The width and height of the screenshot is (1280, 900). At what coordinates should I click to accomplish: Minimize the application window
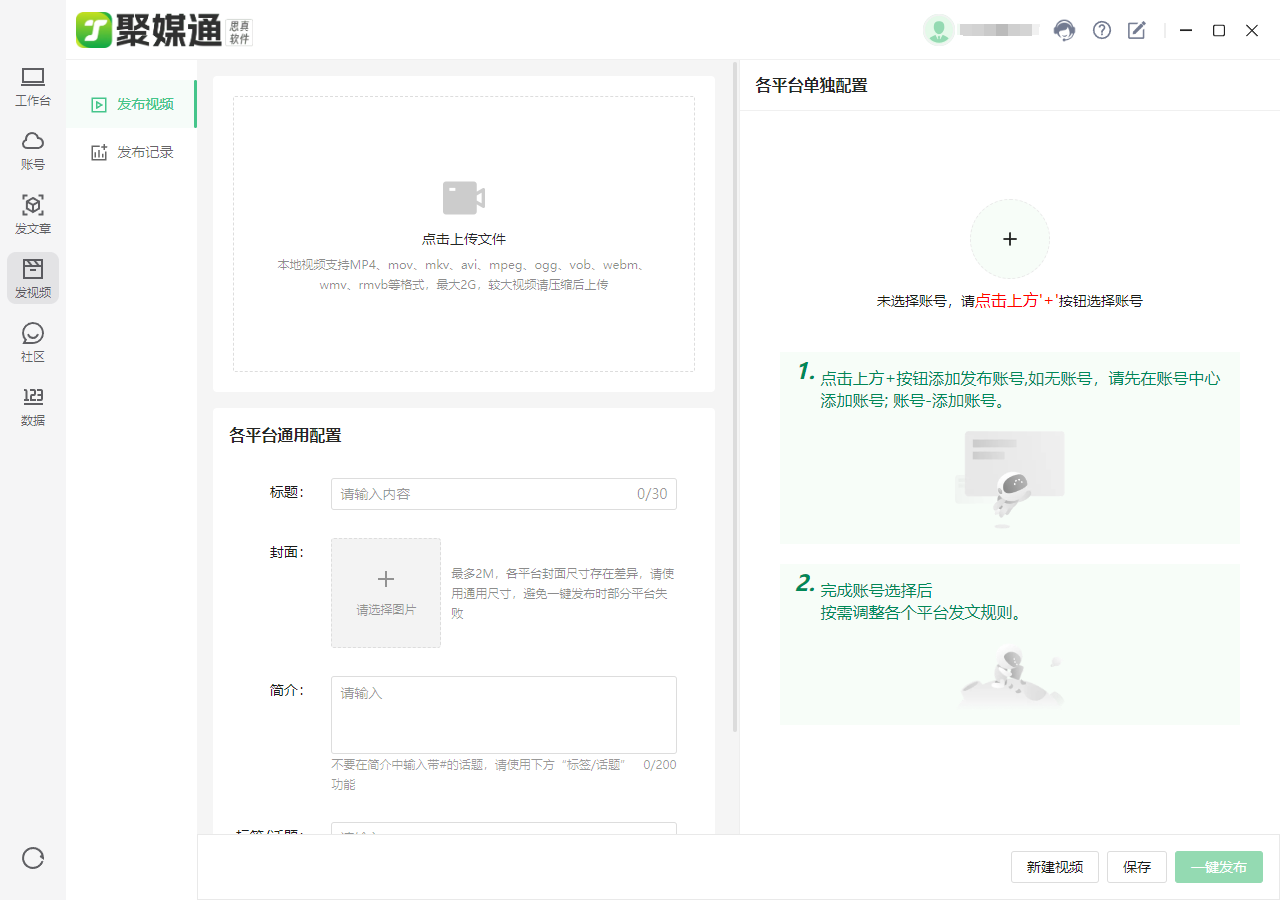(x=1186, y=30)
